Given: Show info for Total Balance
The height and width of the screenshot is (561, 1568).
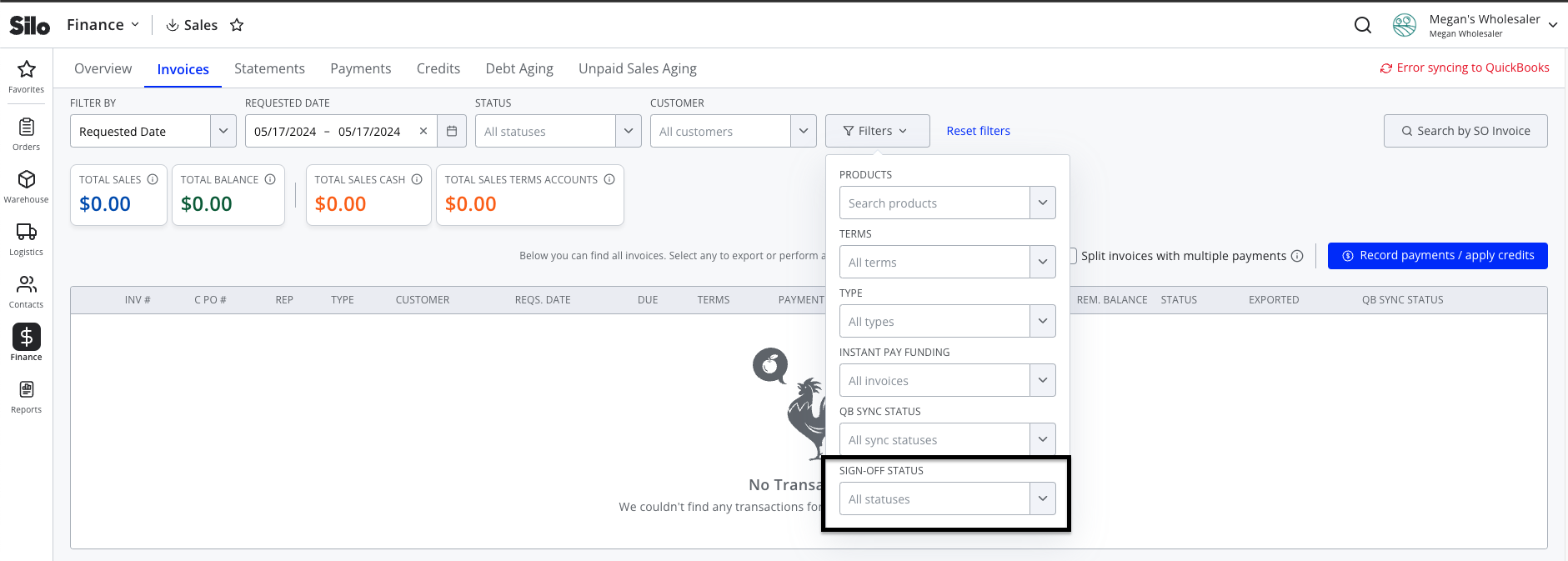Looking at the screenshot, I should 270,179.
